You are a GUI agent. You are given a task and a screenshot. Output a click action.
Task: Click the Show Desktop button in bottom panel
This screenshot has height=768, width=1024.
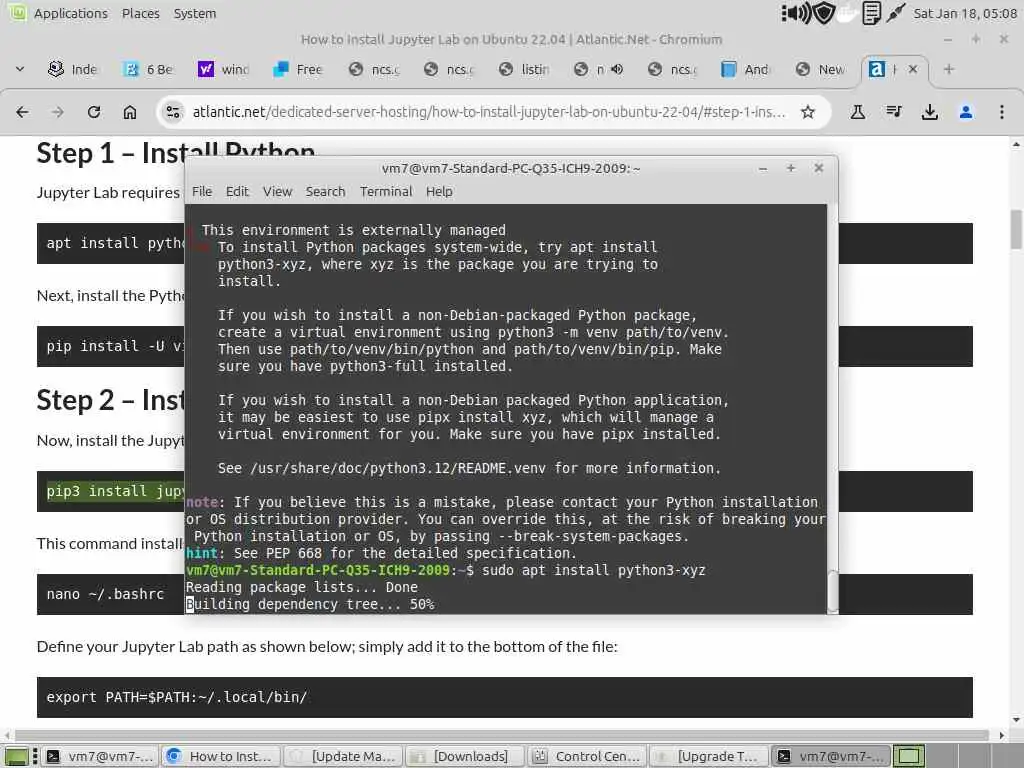(x=17, y=756)
